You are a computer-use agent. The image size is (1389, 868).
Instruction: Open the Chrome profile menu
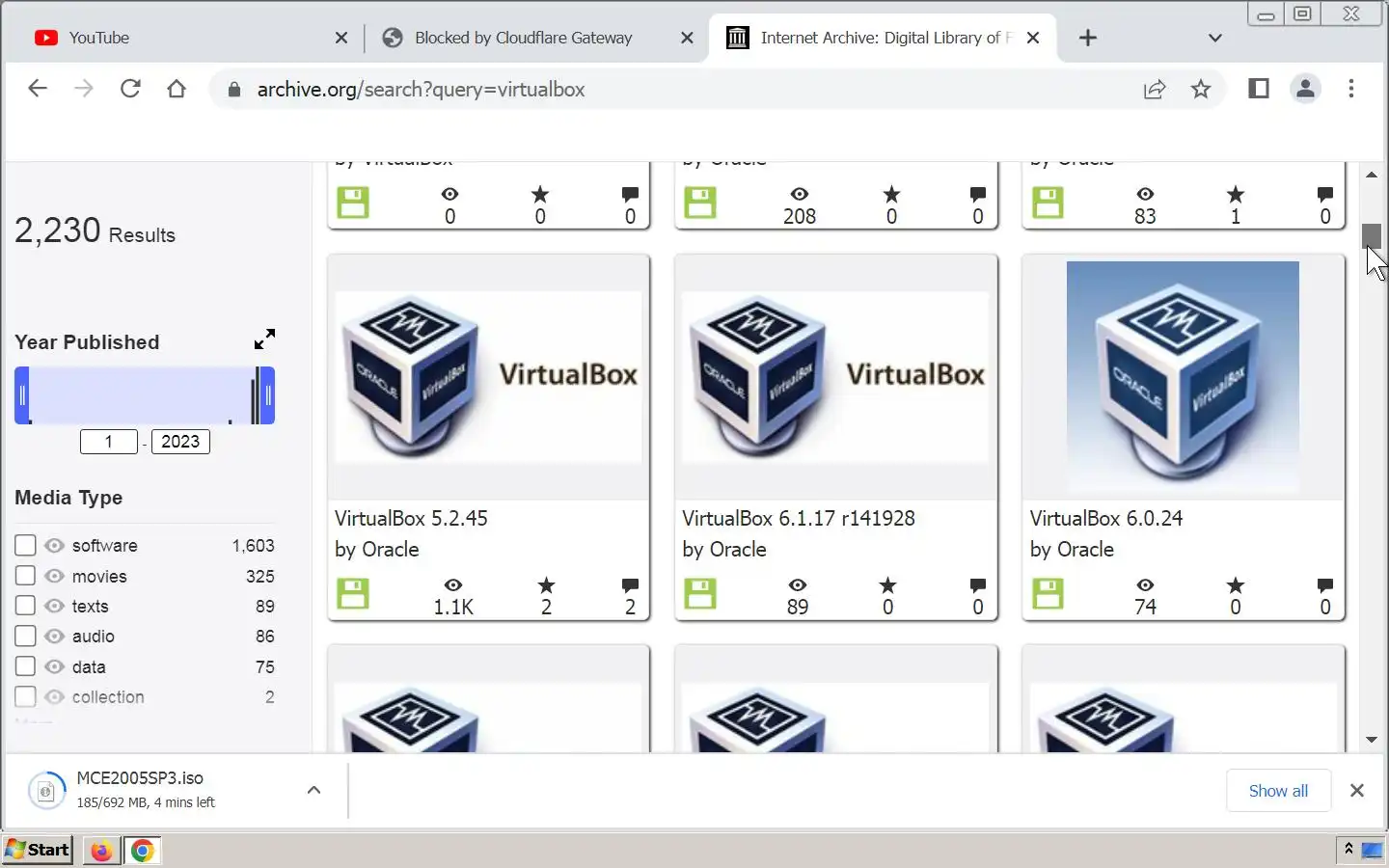1305,89
